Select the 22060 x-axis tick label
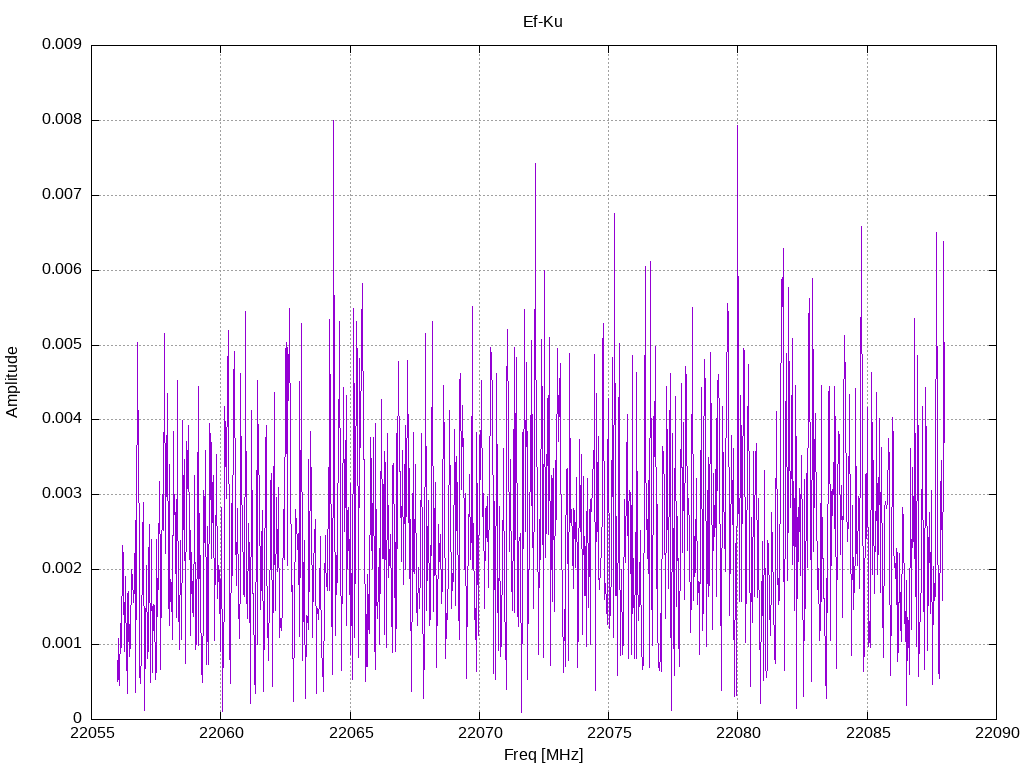This screenshot has width=1024, height=768. click(221, 733)
